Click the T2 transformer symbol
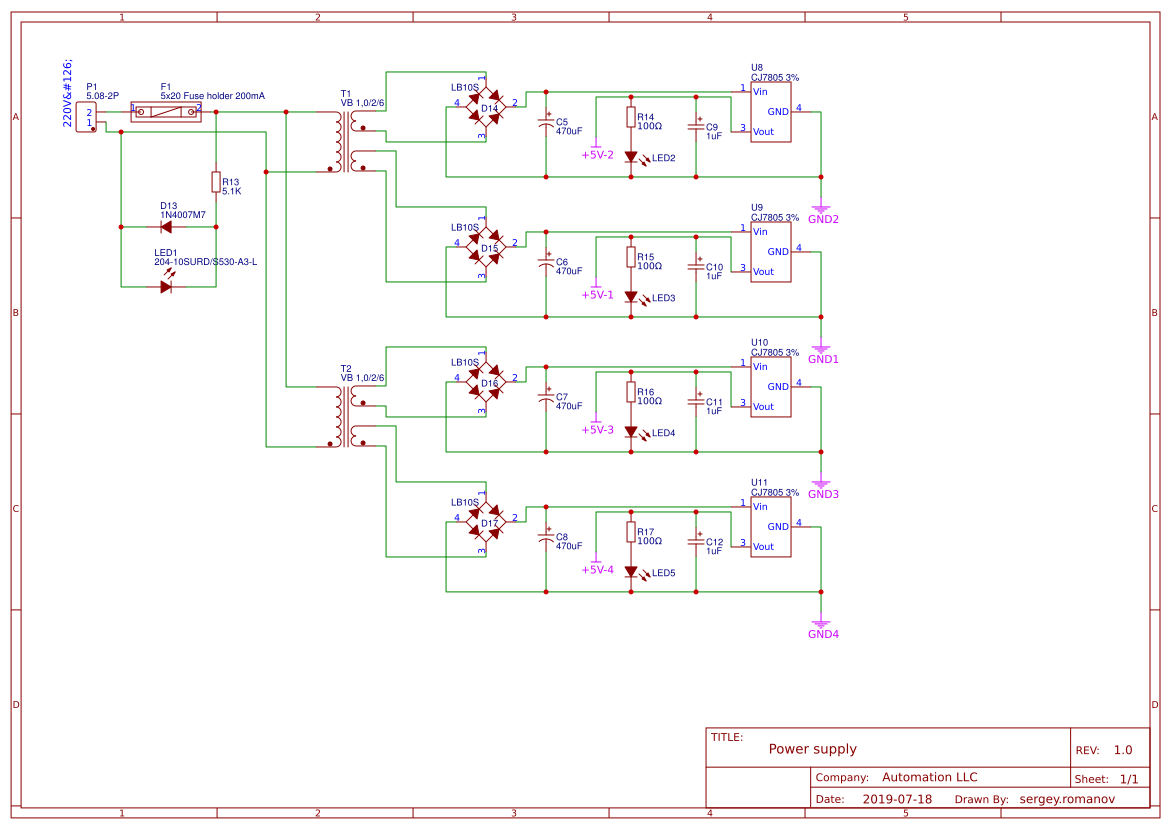The height and width of the screenshot is (829, 1172). 345,415
